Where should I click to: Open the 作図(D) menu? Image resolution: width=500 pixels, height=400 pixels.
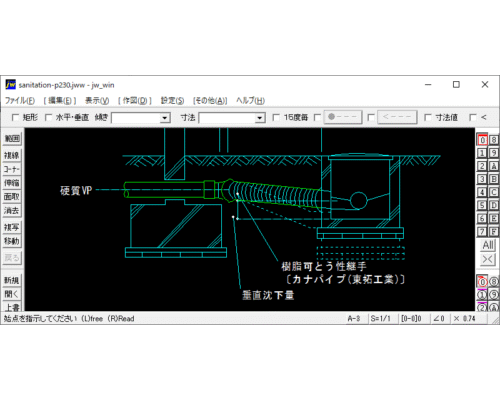tap(135, 100)
